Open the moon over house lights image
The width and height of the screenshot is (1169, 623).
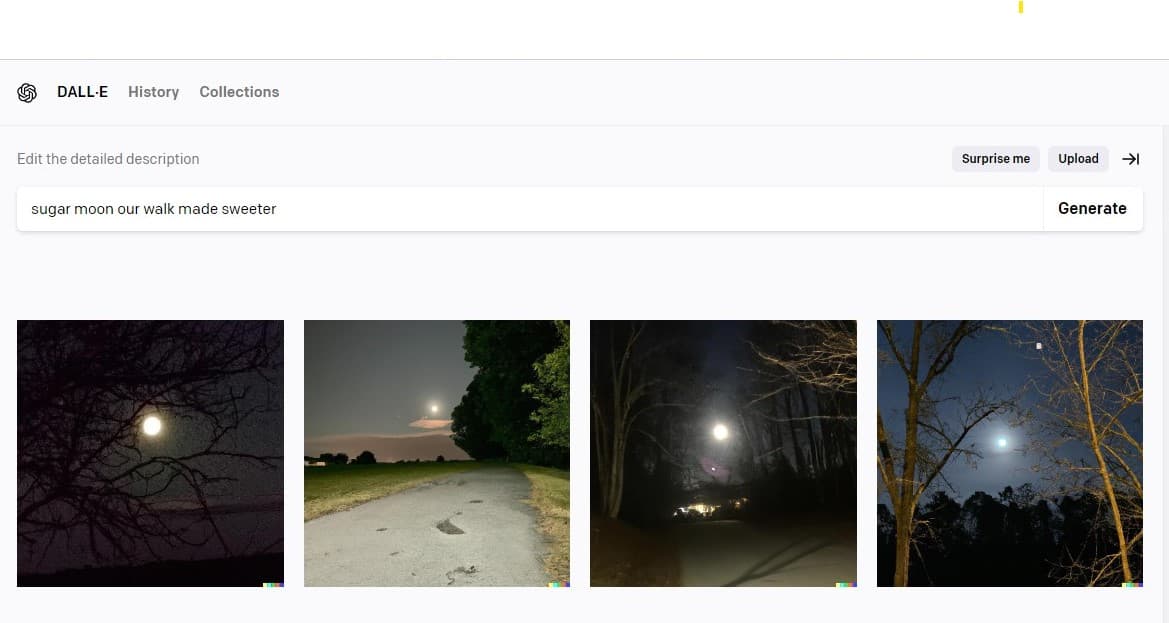point(723,453)
